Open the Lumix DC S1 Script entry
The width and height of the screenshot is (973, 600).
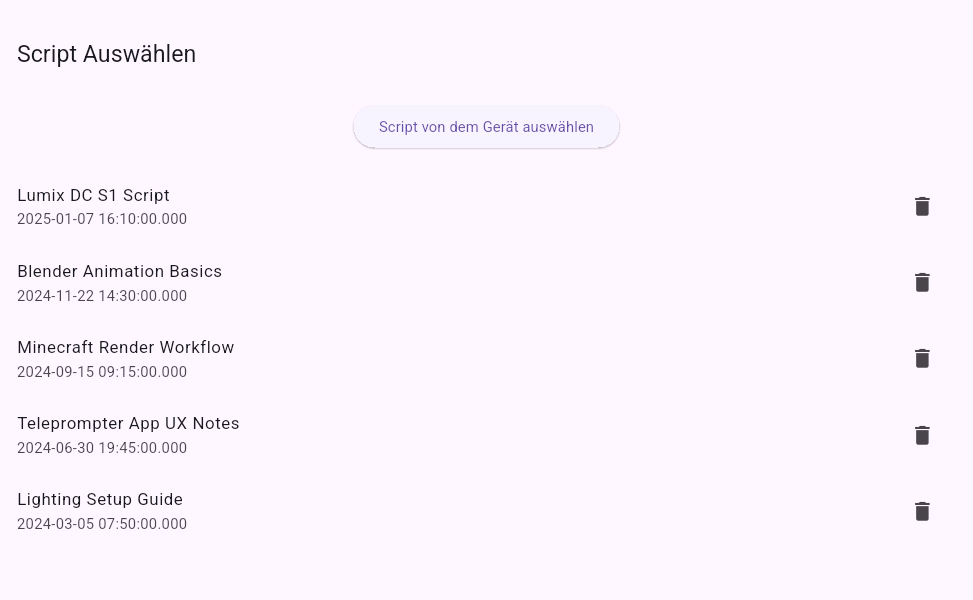(93, 195)
